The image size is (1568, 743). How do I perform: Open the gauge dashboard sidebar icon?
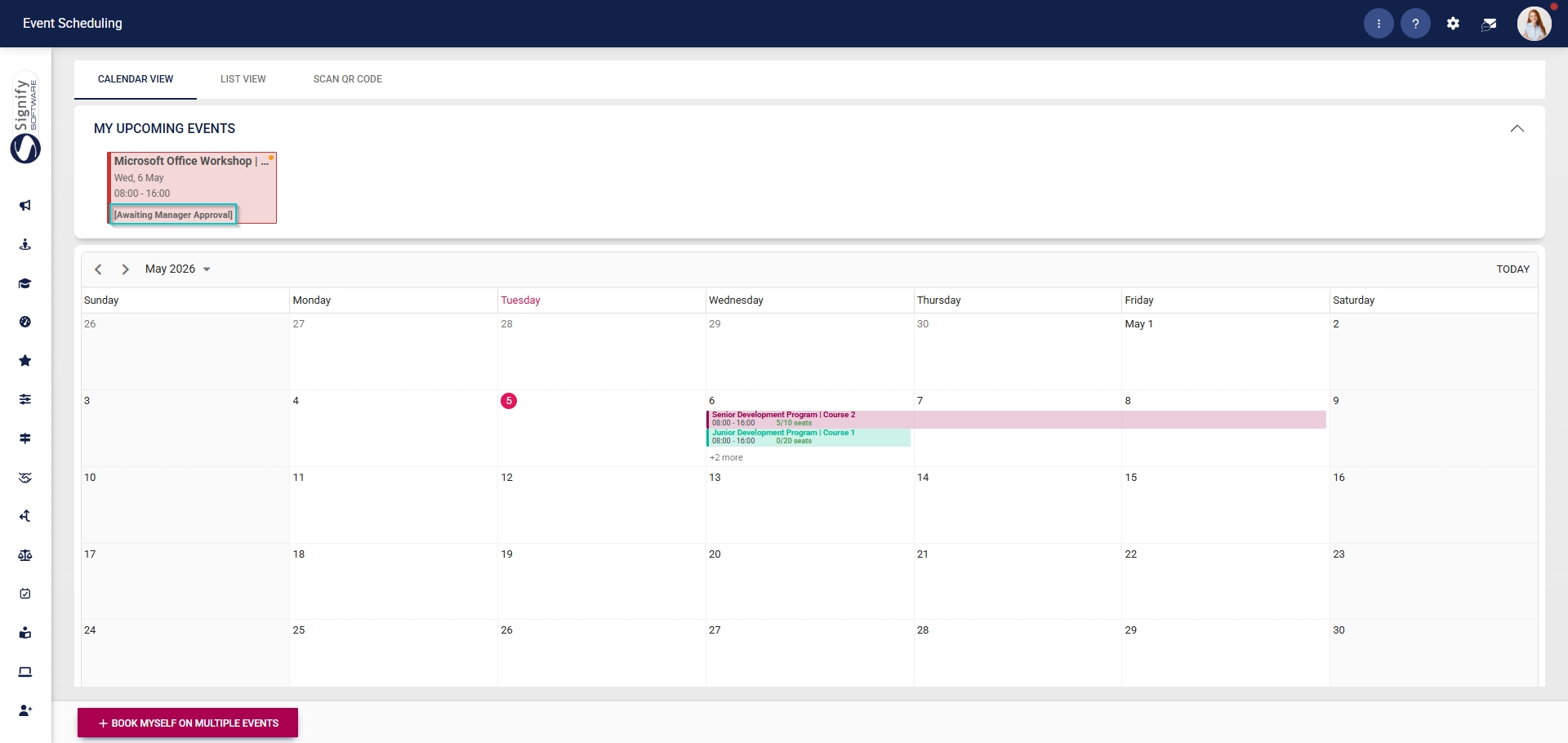pyautogui.click(x=25, y=322)
